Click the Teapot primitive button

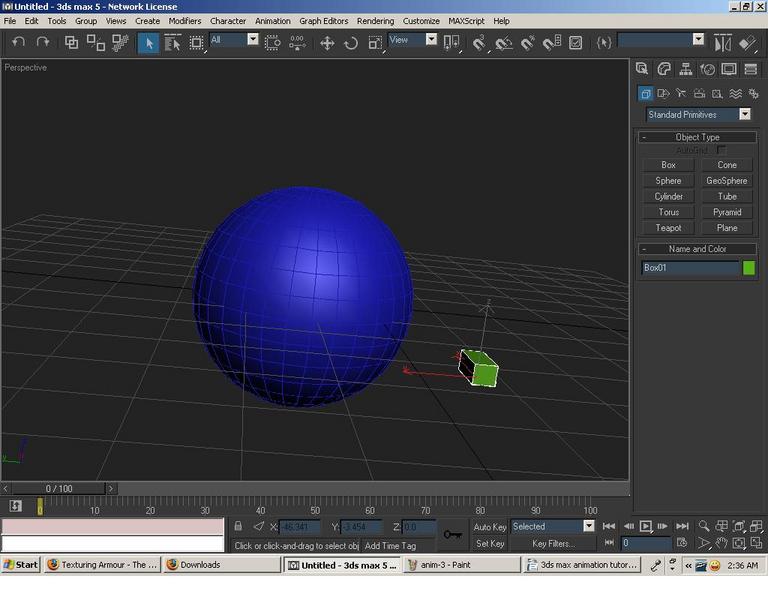(668, 228)
